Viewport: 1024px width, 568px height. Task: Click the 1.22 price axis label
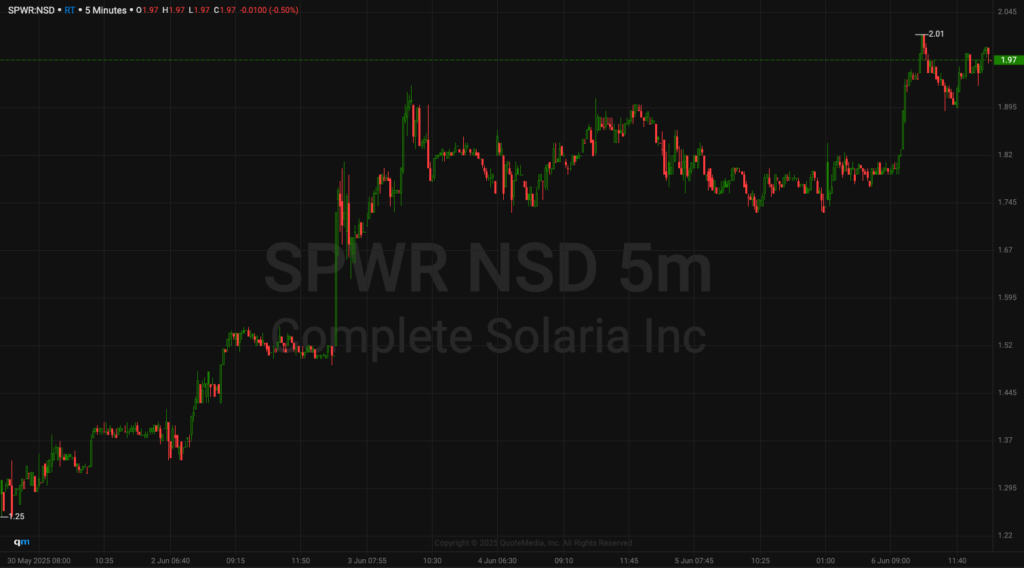(x=1005, y=536)
